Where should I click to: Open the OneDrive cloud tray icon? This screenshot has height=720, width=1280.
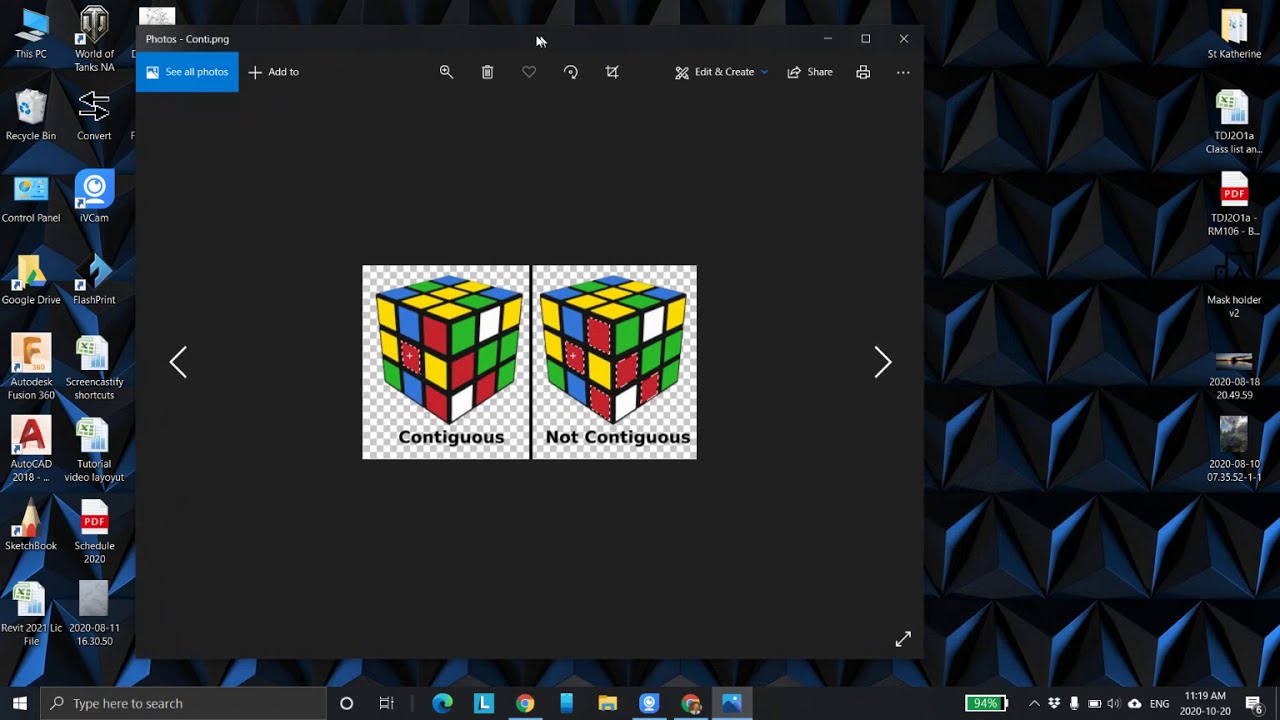[x=1134, y=703]
